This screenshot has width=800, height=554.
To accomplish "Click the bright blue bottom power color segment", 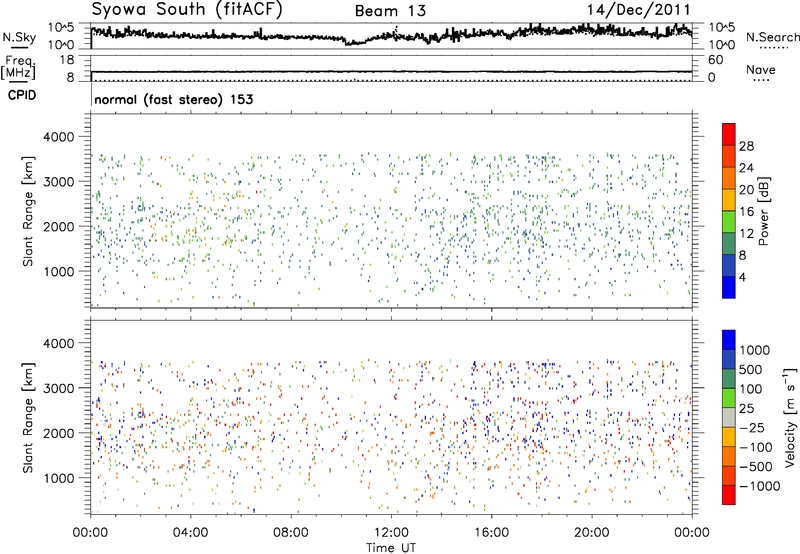I will 729,287.
